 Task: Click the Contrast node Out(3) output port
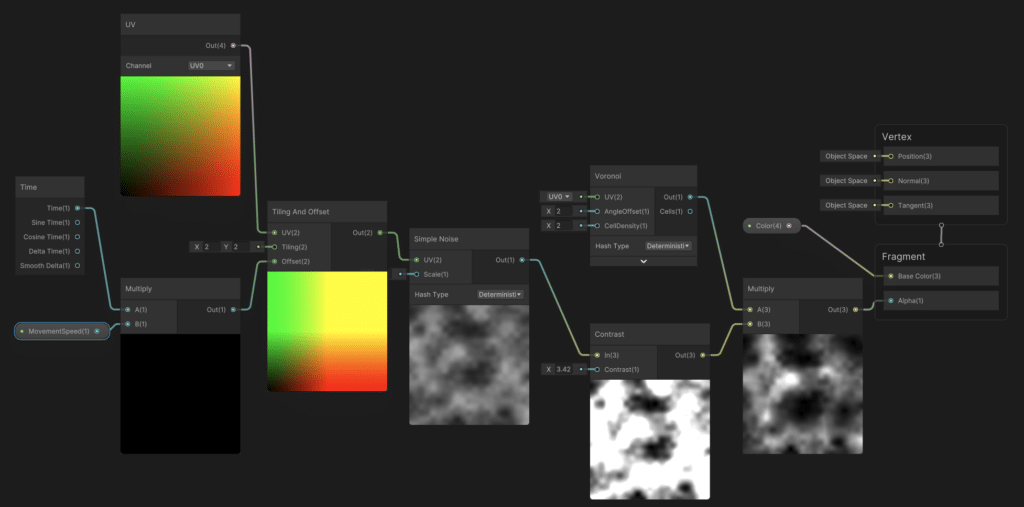(x=702, y=354)
